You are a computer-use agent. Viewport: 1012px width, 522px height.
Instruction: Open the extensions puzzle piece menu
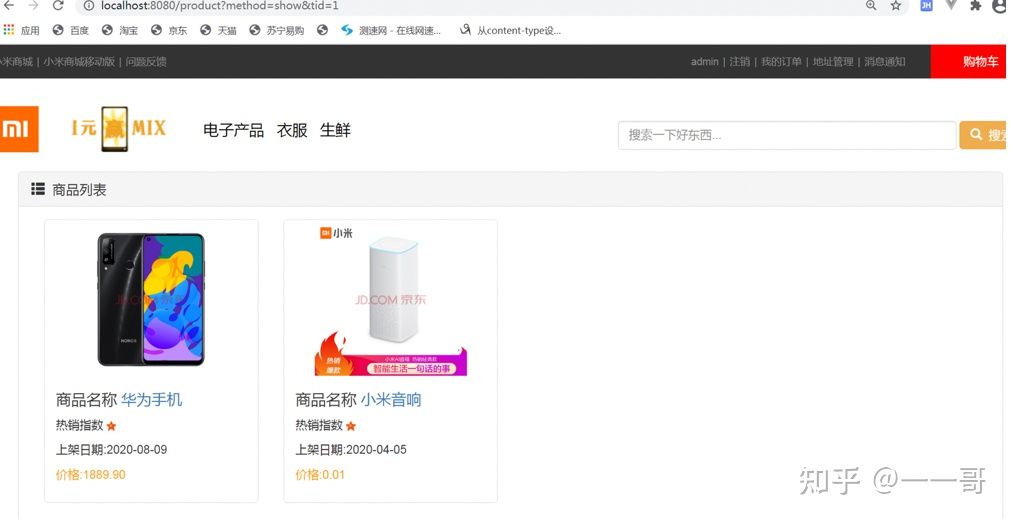975,6
